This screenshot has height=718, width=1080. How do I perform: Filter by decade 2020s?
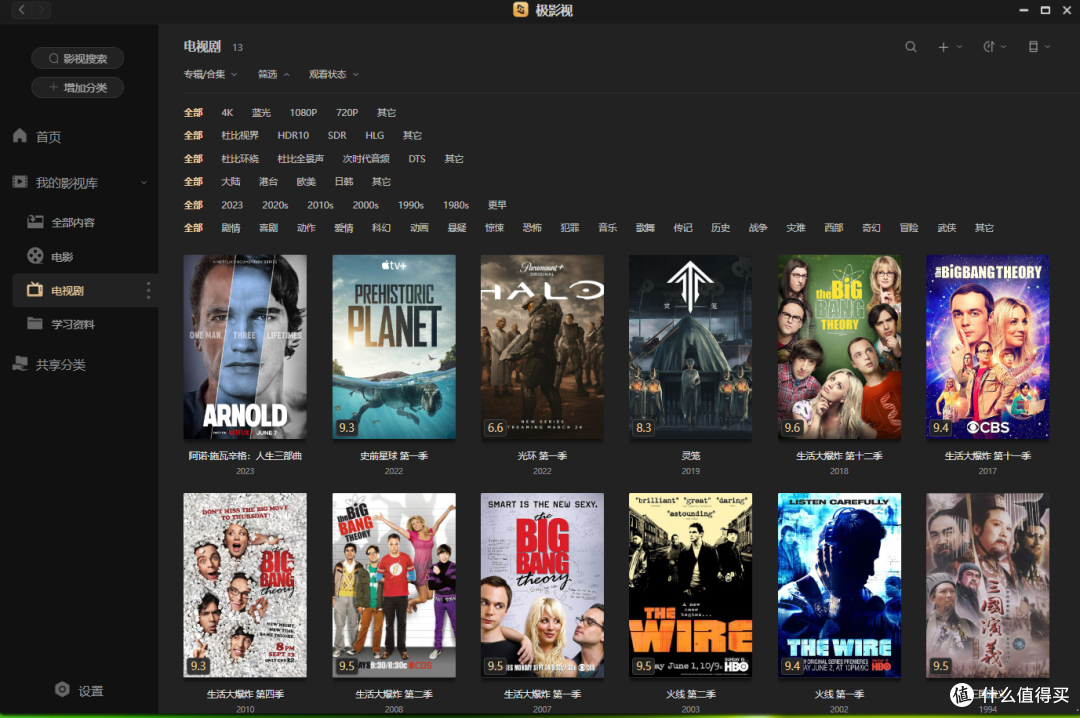275,205
